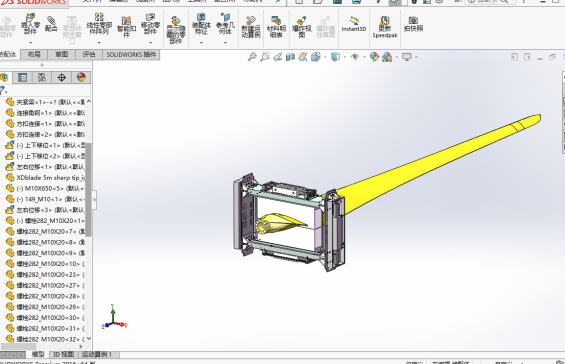The height and width of the screenshot is (364, 565).
Task: Click Exploded View (爆炸视图) tool
Action: (302, 27)
